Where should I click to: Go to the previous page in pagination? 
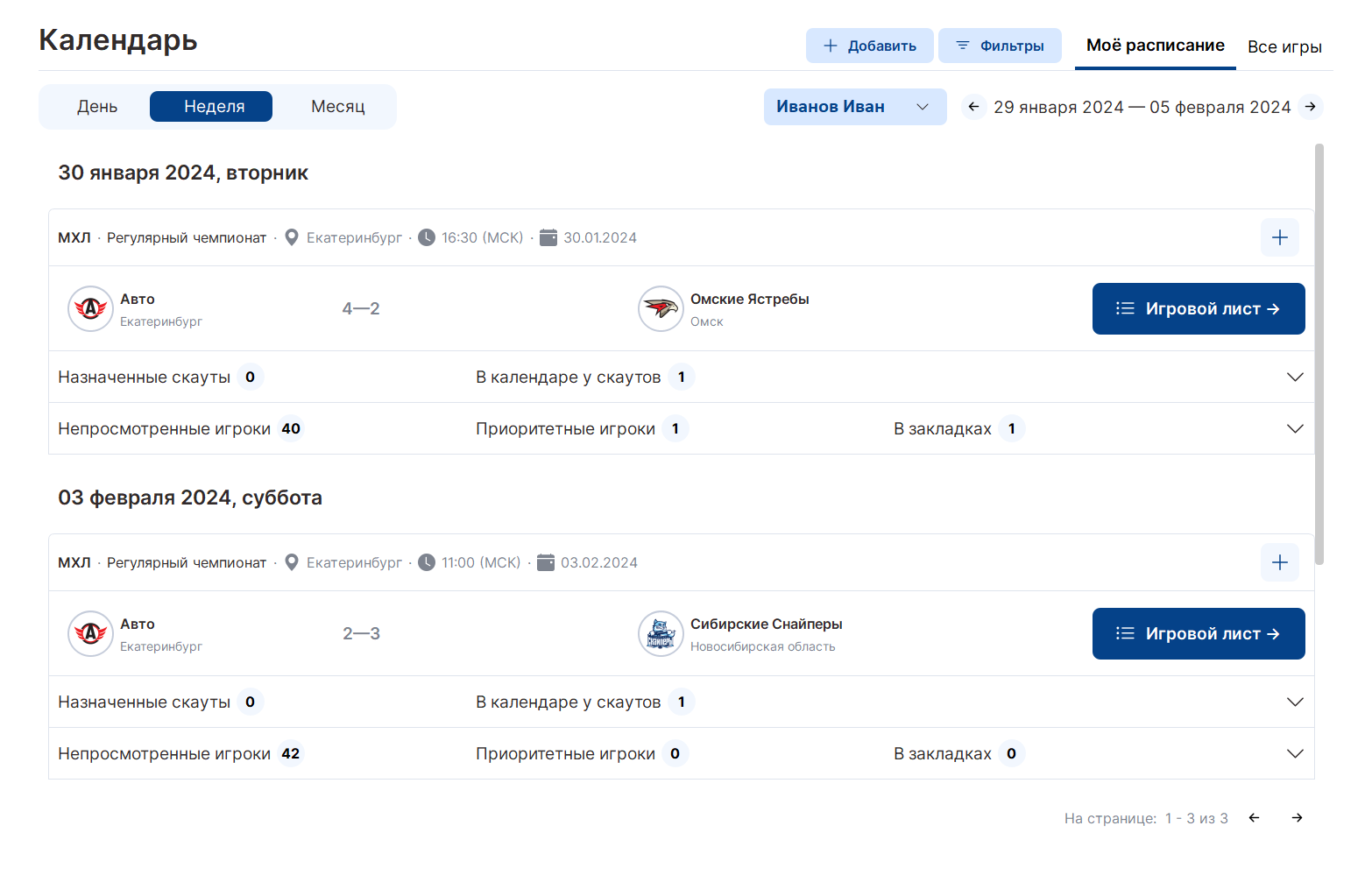[1254, 818]
